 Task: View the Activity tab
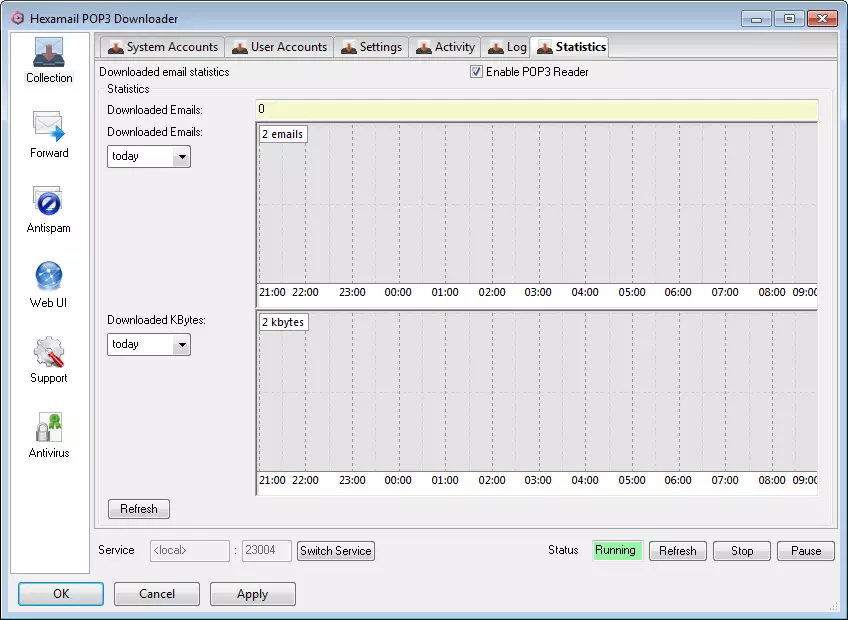coord(445,47)
